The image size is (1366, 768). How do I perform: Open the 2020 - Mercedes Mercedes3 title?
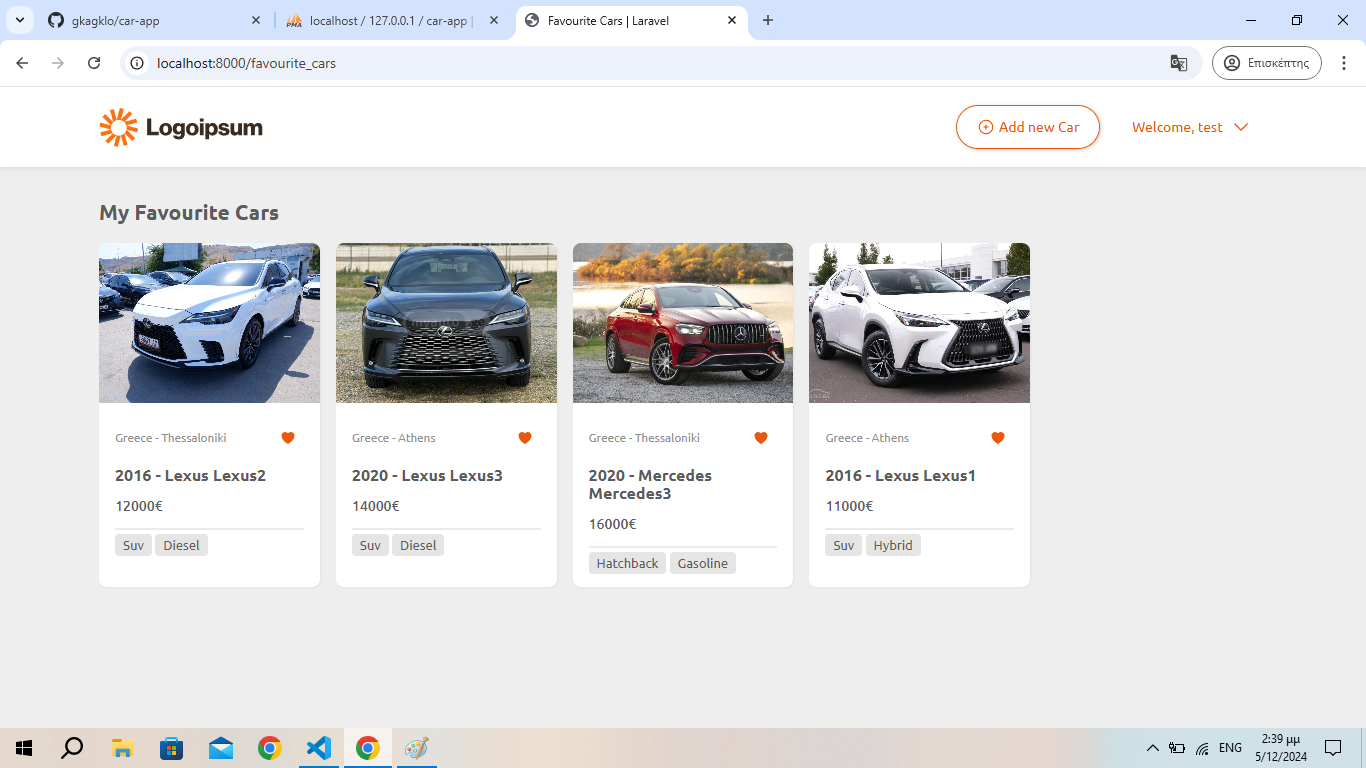pos(650,485)
